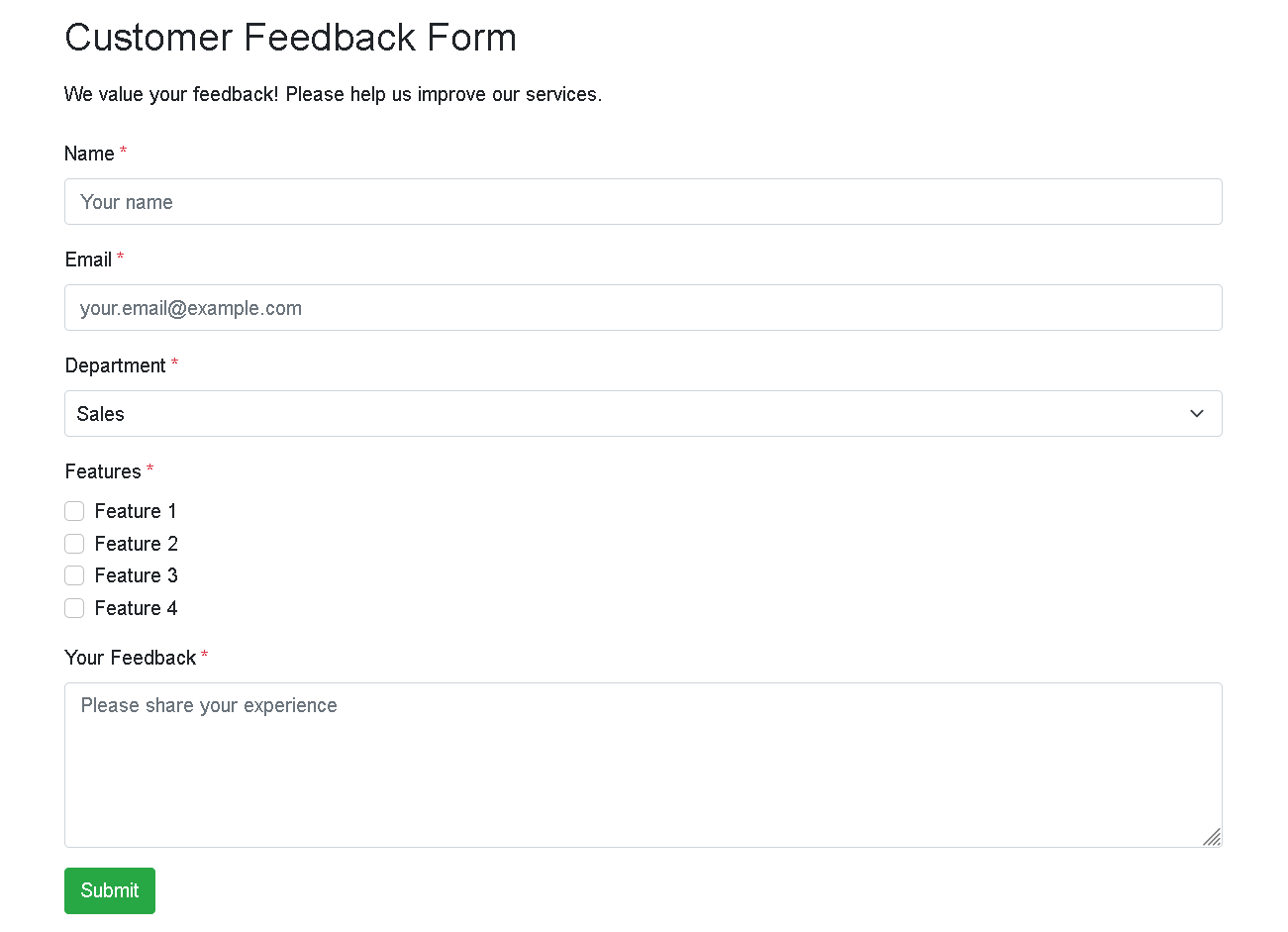
Task: Click the Feature 3 label text
Action: click(x=136, y=575)
